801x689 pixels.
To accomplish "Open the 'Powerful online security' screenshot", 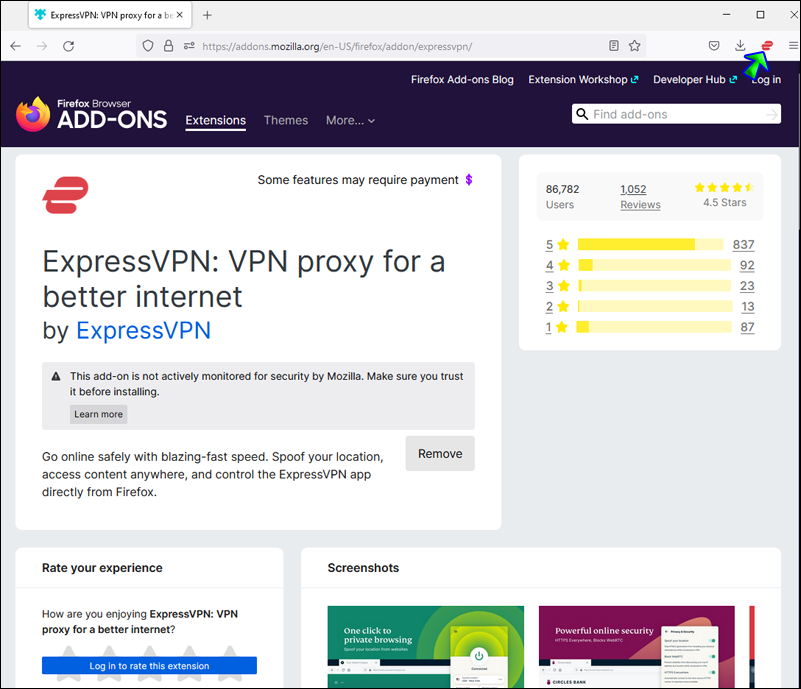I will (637, 647).
